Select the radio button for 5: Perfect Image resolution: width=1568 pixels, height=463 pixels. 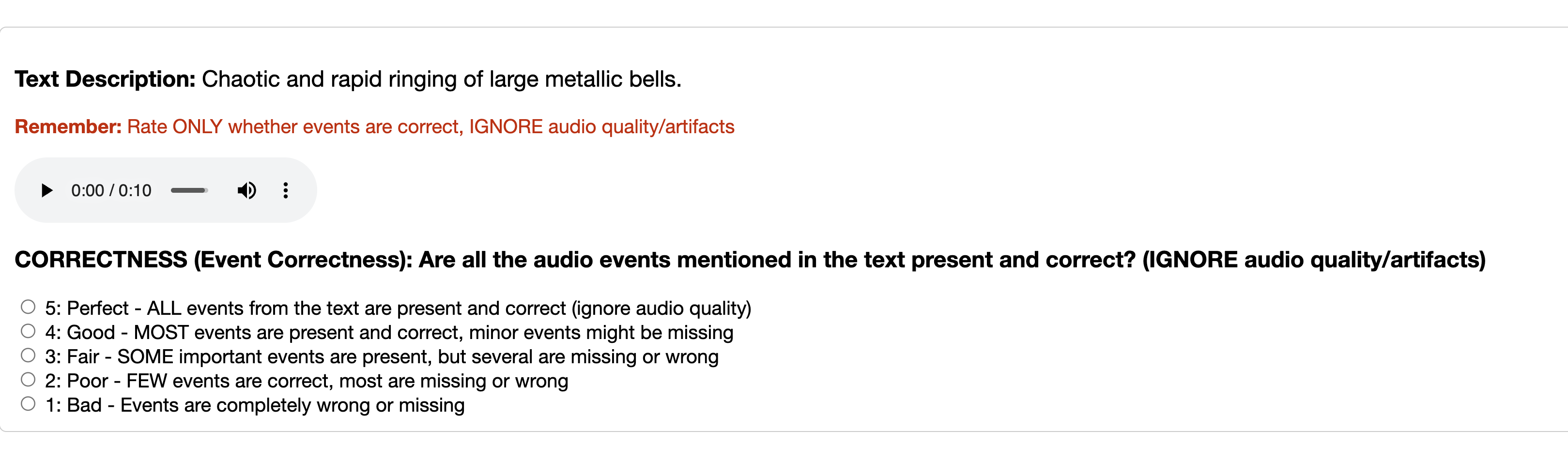tap(28, 307)
